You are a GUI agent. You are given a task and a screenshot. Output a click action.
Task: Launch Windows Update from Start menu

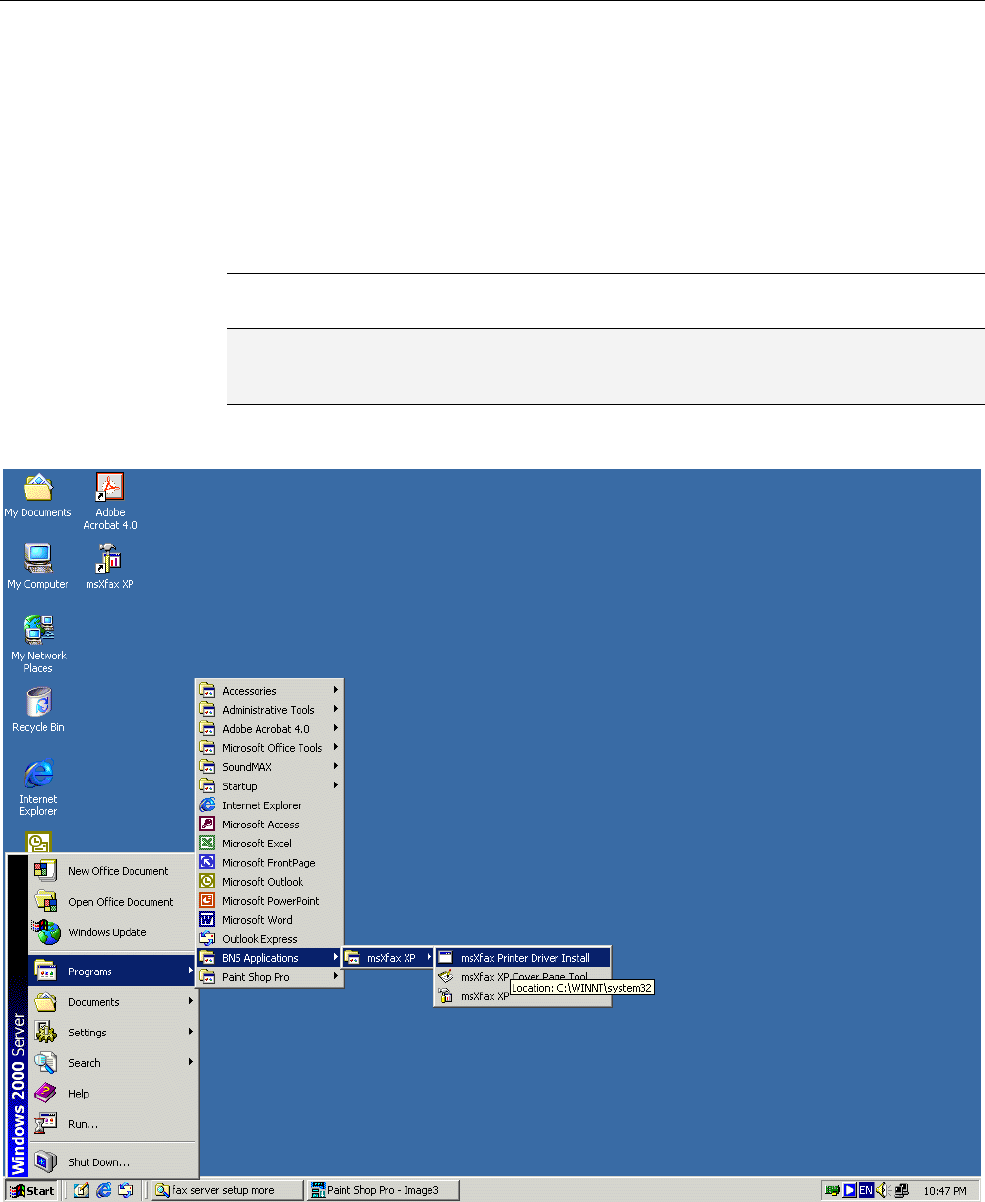[x=113, y=932]
